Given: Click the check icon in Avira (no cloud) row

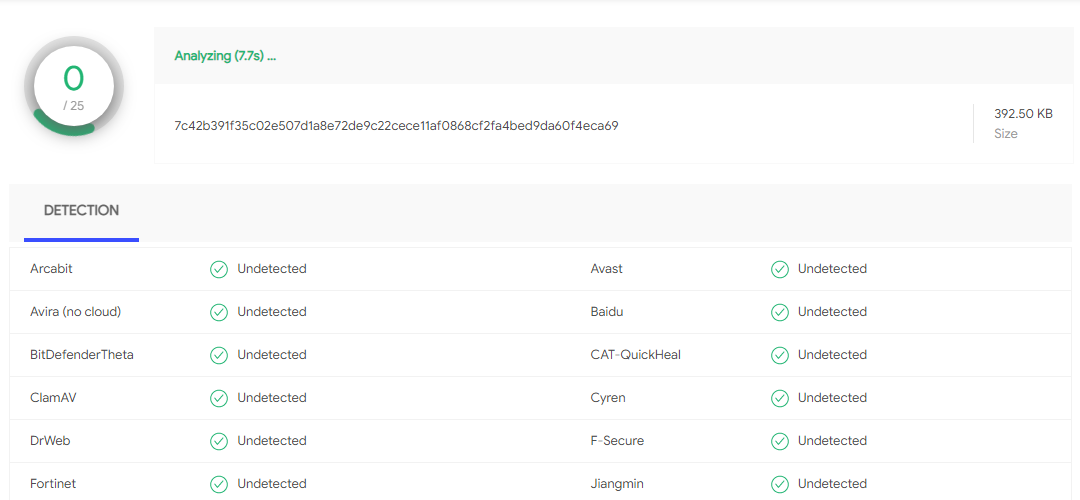Looking at the screenshot, I should click(219, 312).
